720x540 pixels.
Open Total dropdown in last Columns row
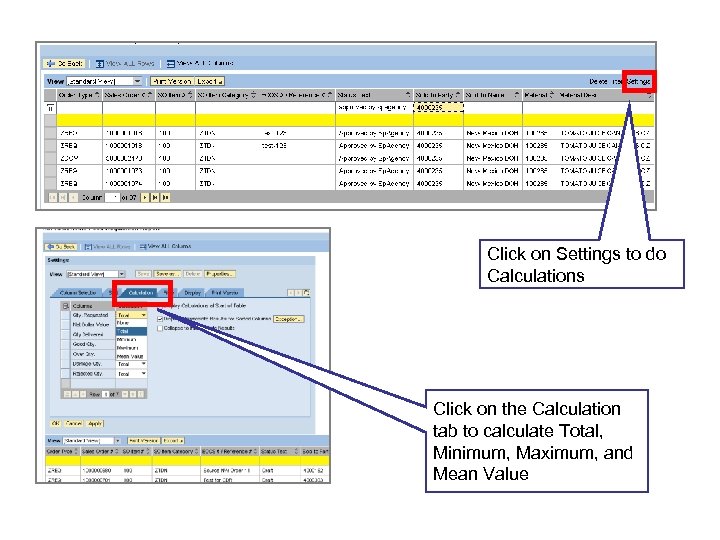pyautogui.click(x=144, y=374)
